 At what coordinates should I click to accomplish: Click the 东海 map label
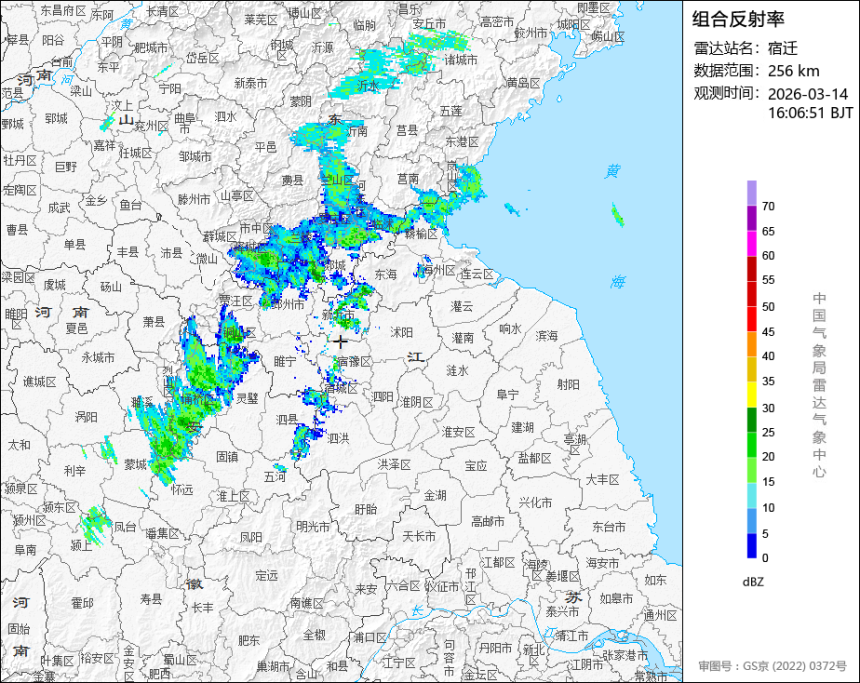(x=386, y=274)
